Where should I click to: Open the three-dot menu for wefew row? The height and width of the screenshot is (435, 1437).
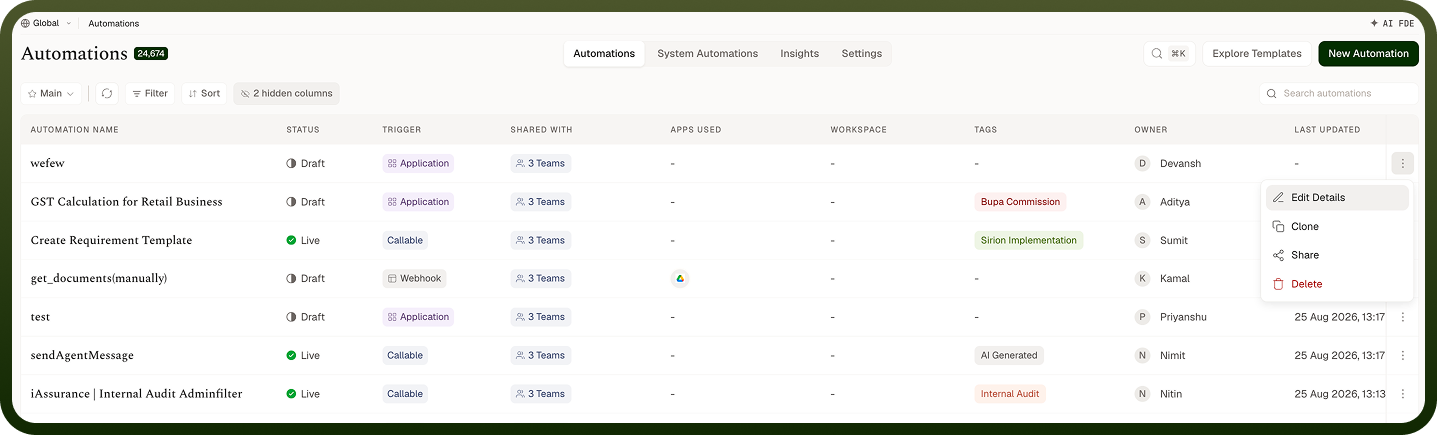click(1402, 163)
